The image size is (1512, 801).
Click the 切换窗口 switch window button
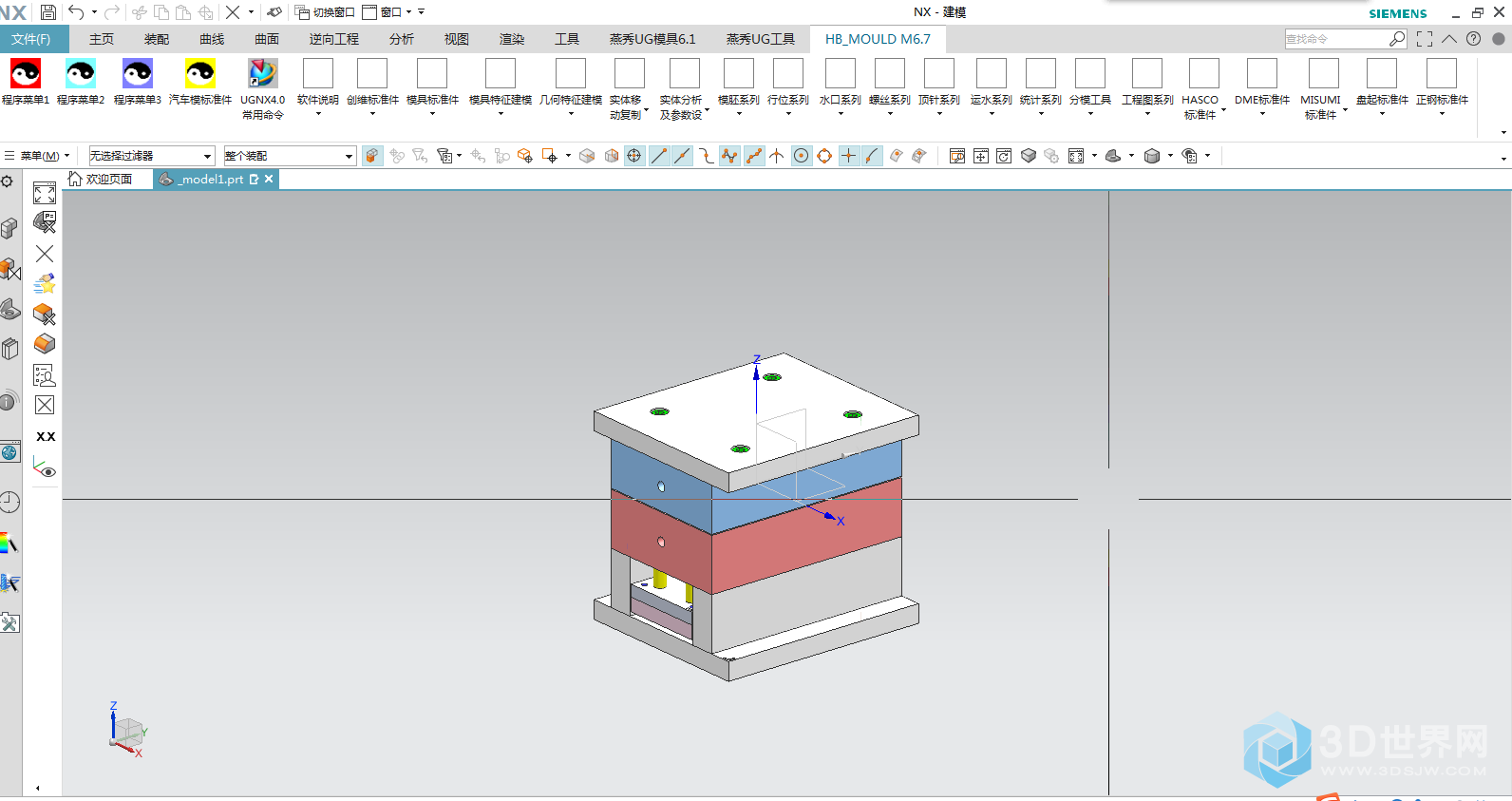[325, 12]
